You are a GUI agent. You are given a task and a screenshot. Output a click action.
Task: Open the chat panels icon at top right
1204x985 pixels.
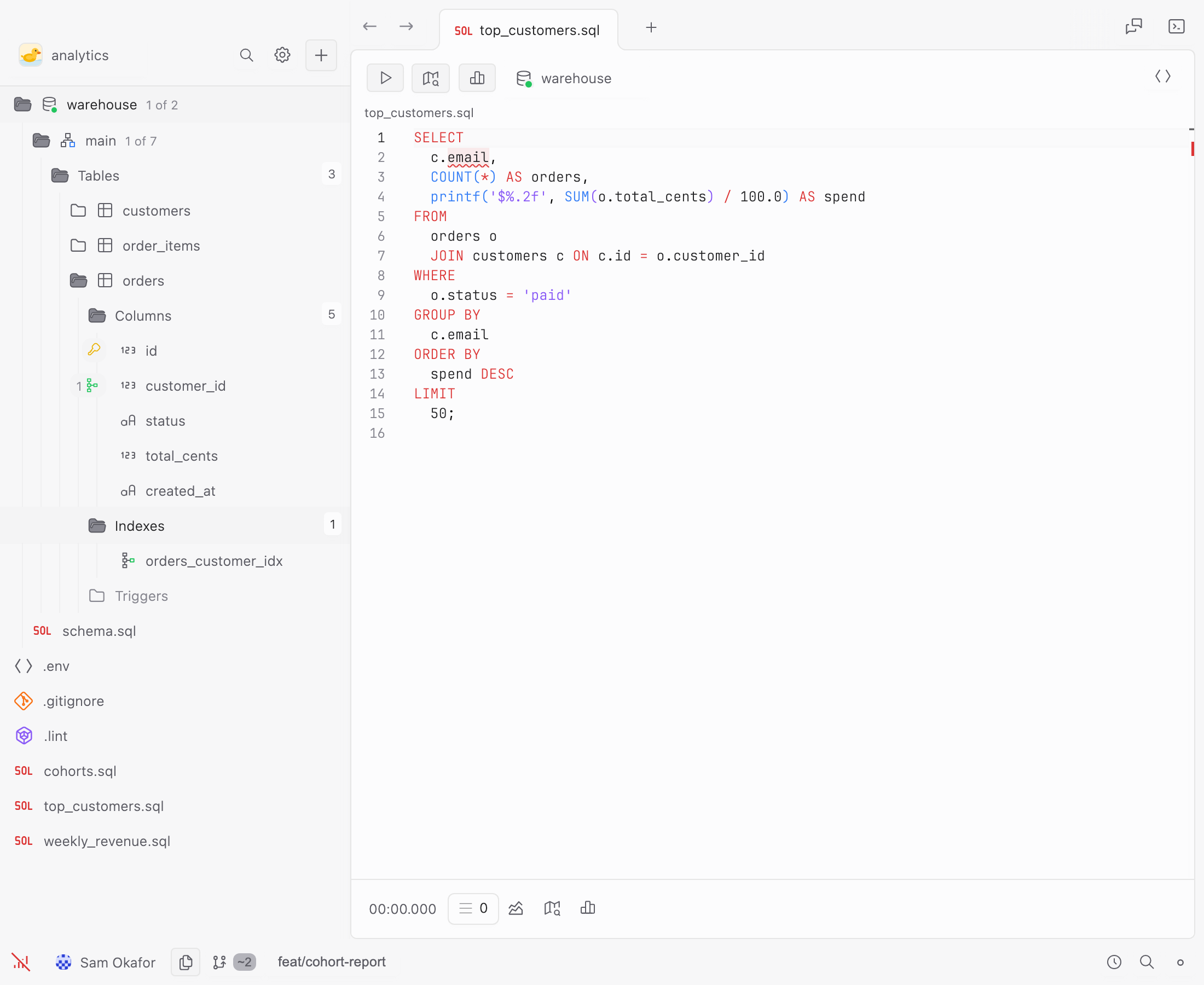[1133, 27]
